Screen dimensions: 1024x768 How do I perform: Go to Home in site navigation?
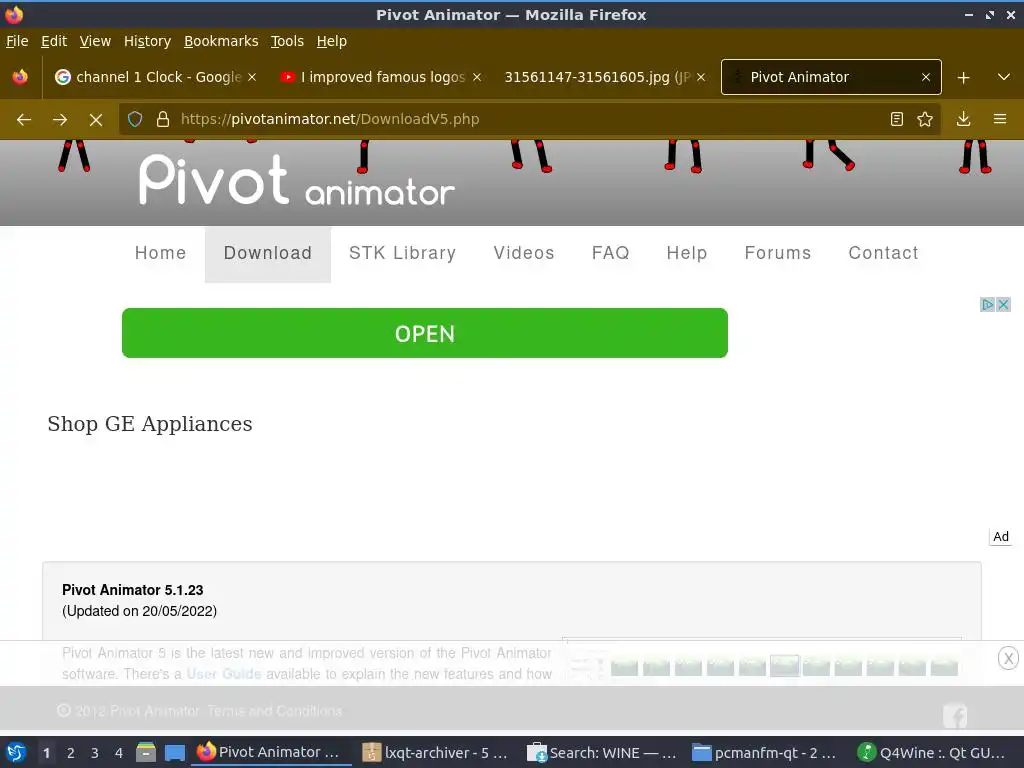point(161,253)
